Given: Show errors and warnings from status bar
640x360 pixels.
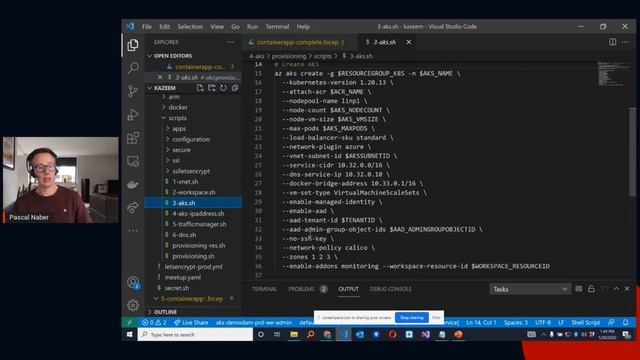Looking at the screenshot, I should click(x=154, y=322).
